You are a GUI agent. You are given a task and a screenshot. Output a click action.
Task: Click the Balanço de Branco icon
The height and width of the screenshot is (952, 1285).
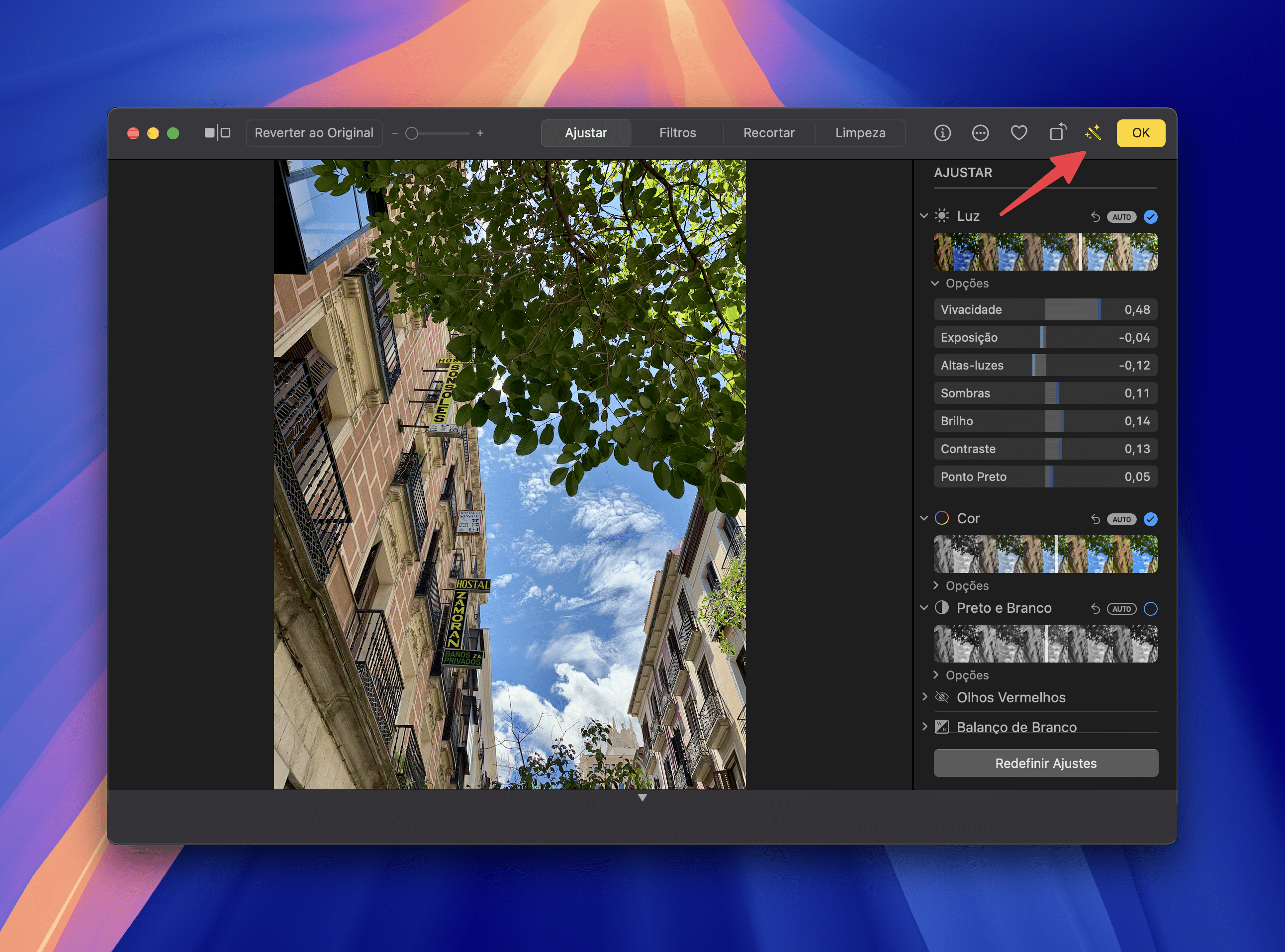[x=941, y=726]
